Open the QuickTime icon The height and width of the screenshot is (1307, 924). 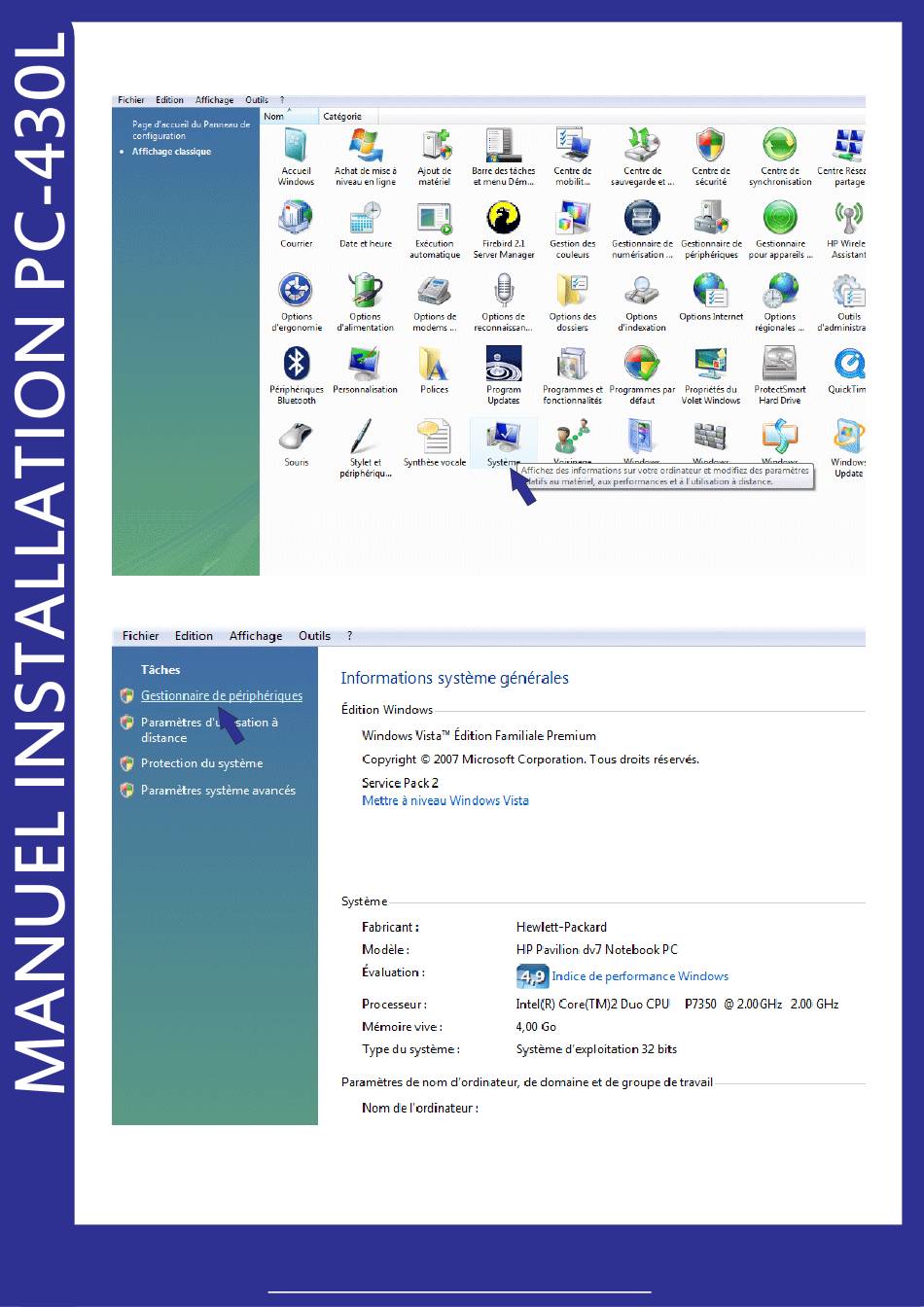pyautogui.click(x=849, y=365)
